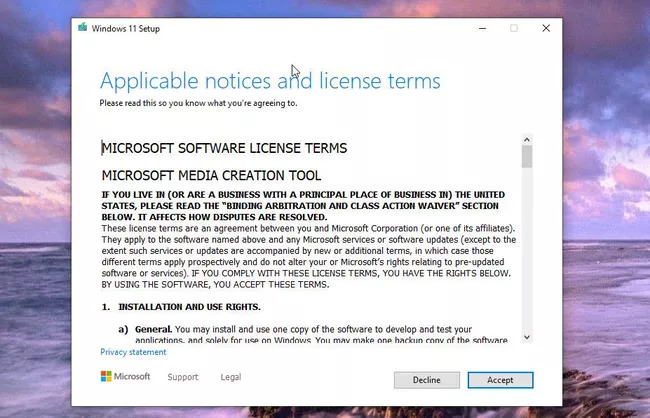Click 'MICROSOFT MEDIA CREATION TOOL' heading
This screenshot has height=418, width=650.
[x=211, y=175]
